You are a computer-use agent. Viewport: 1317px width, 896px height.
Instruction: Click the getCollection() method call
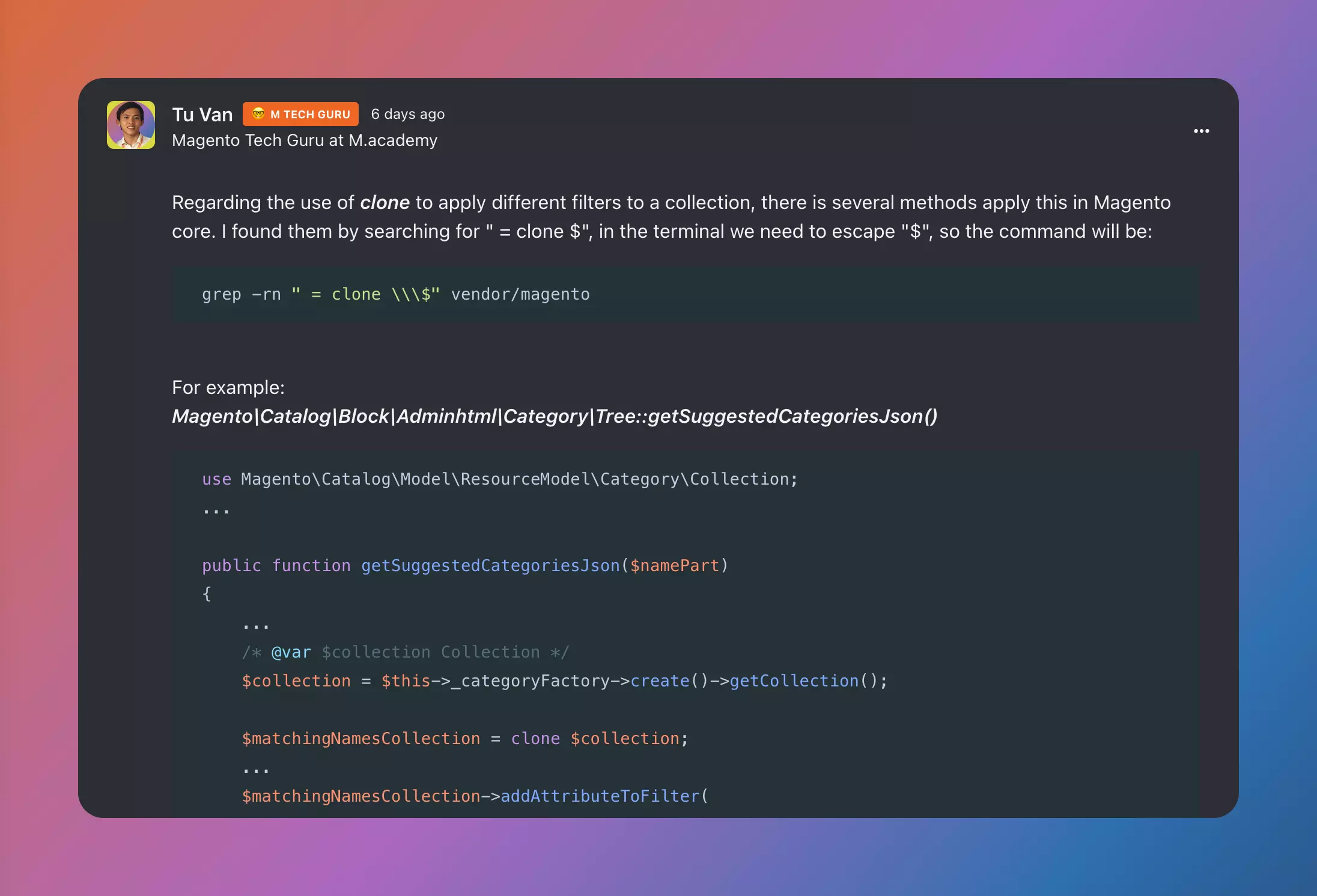click(794, 681)
